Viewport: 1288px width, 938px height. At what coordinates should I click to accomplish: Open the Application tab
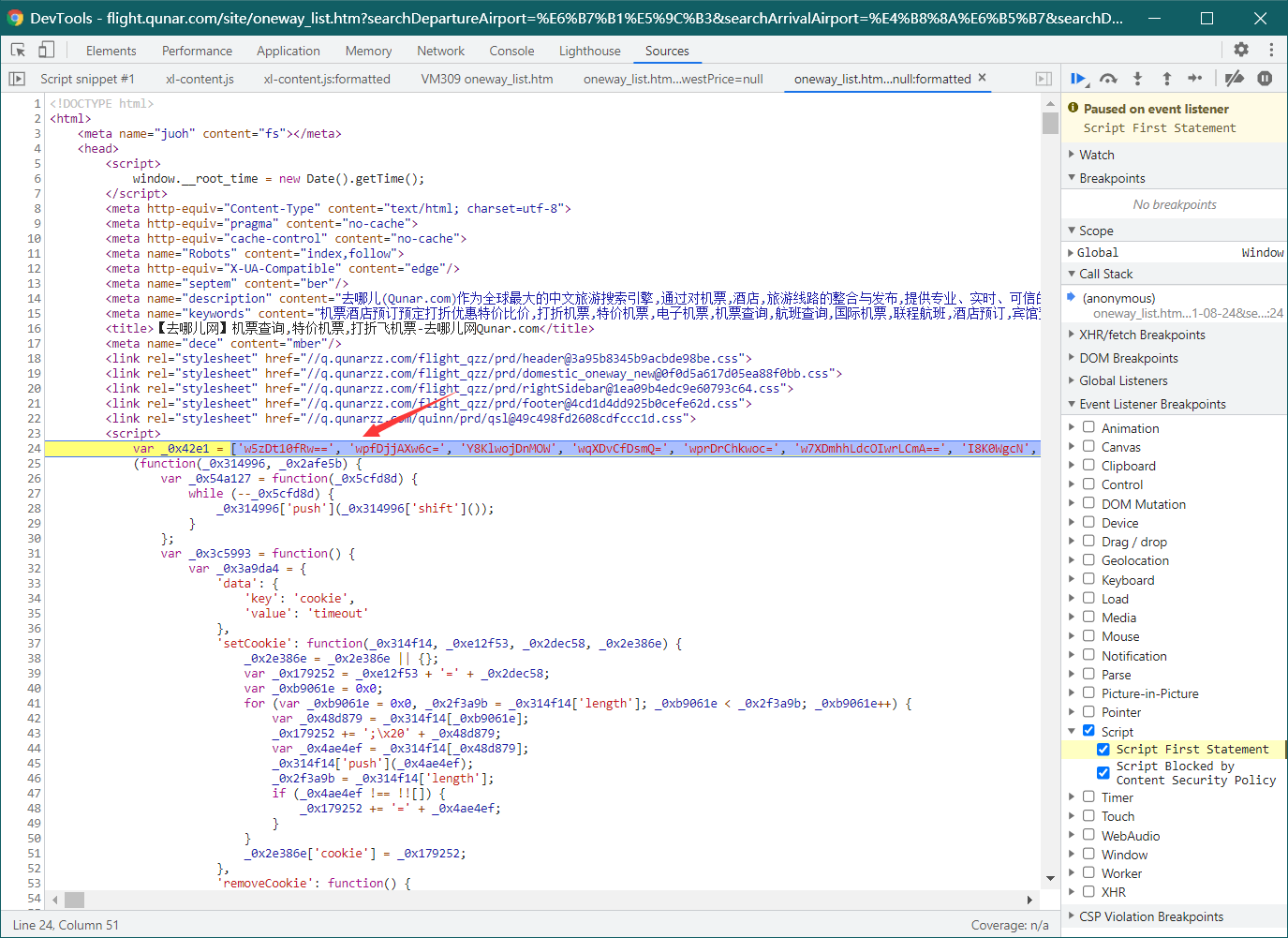point(289,51)
